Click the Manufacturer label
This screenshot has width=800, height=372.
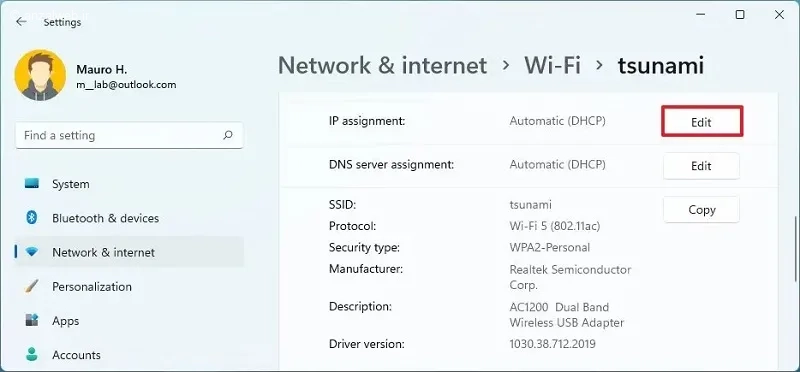point(366,268)
